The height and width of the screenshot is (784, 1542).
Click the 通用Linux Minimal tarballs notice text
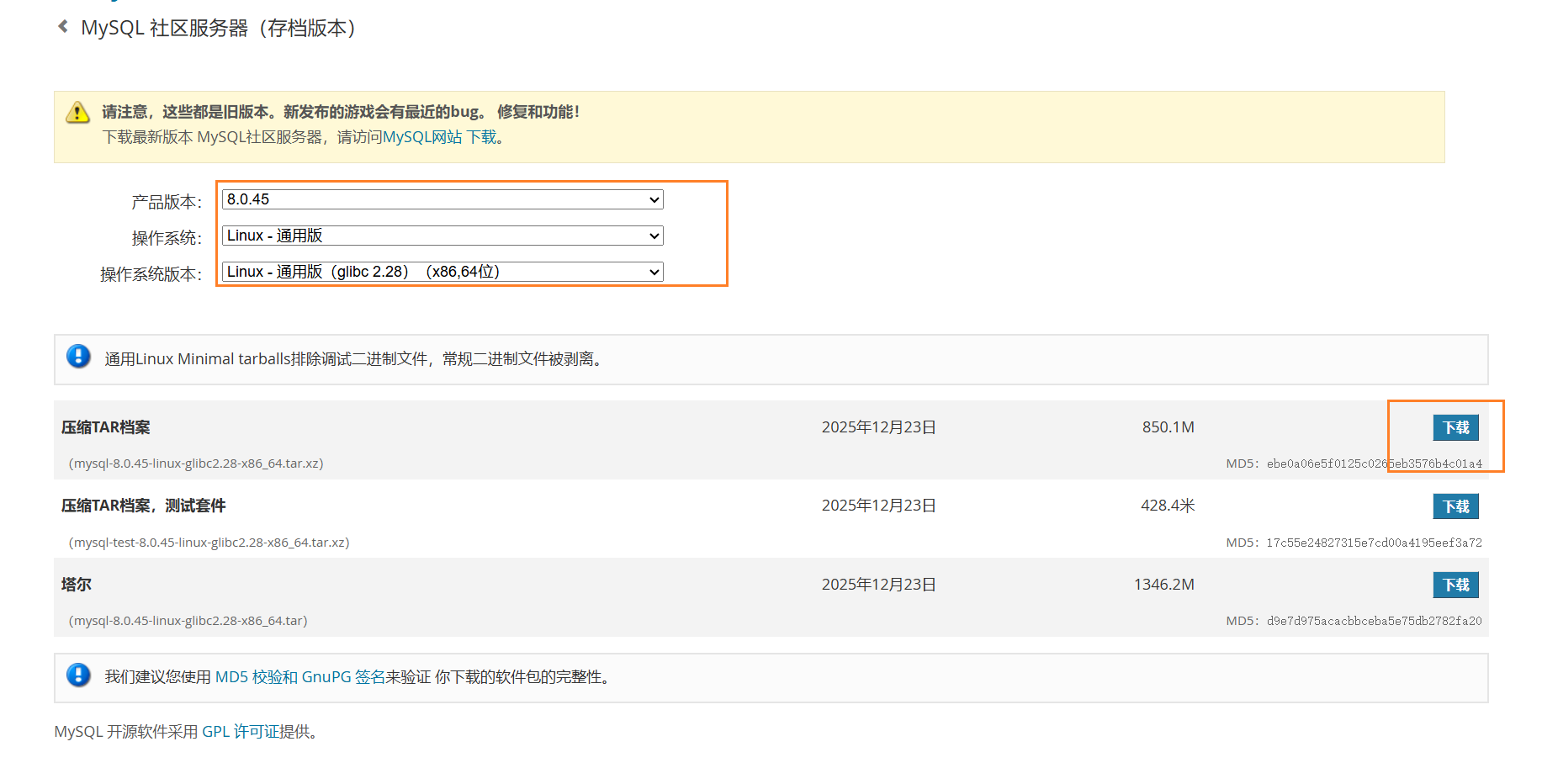coord(355,359)
